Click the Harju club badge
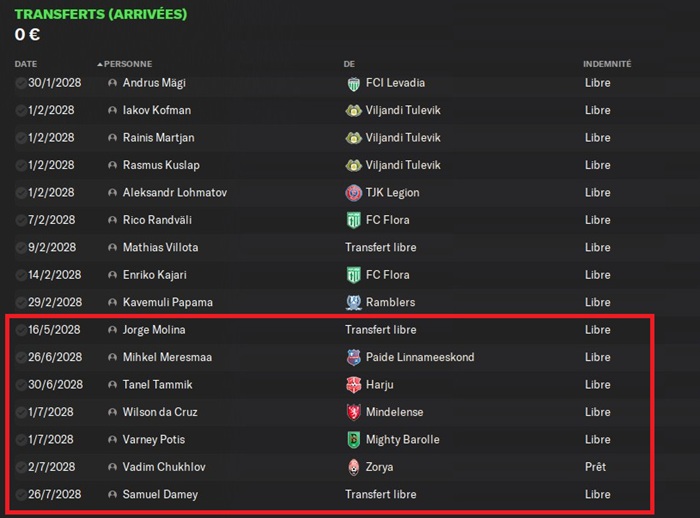 coord(352,385)
